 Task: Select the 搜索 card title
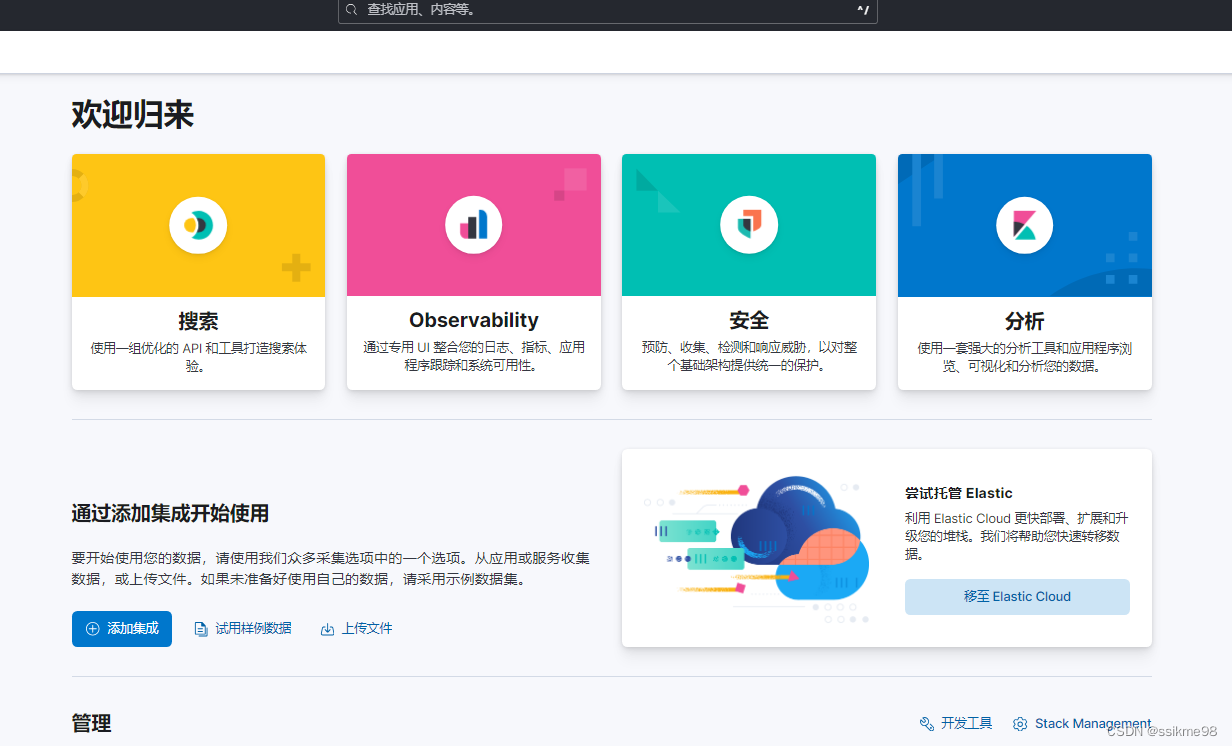pyautogui.click(x=198, y=321)
